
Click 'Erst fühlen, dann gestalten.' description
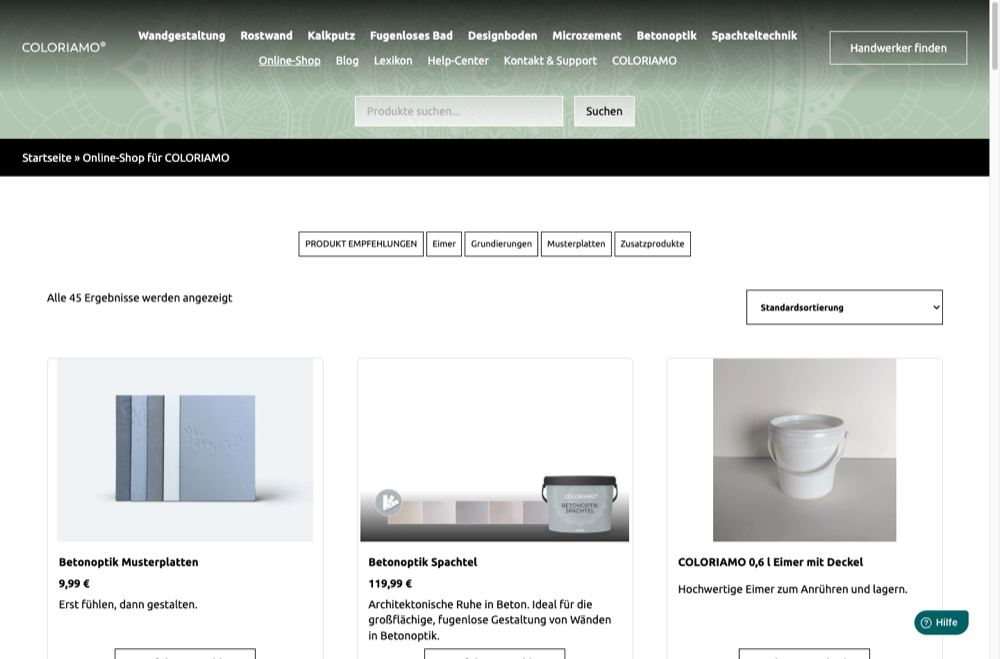point(128,604)
